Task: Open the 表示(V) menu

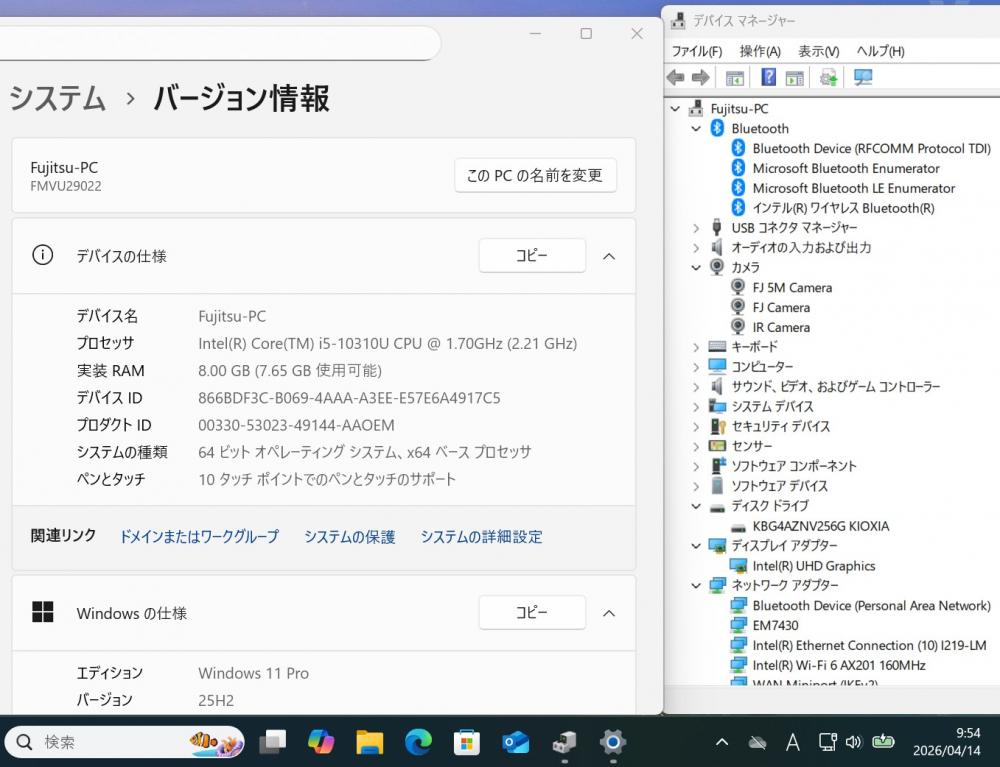Action: point(818,51)
